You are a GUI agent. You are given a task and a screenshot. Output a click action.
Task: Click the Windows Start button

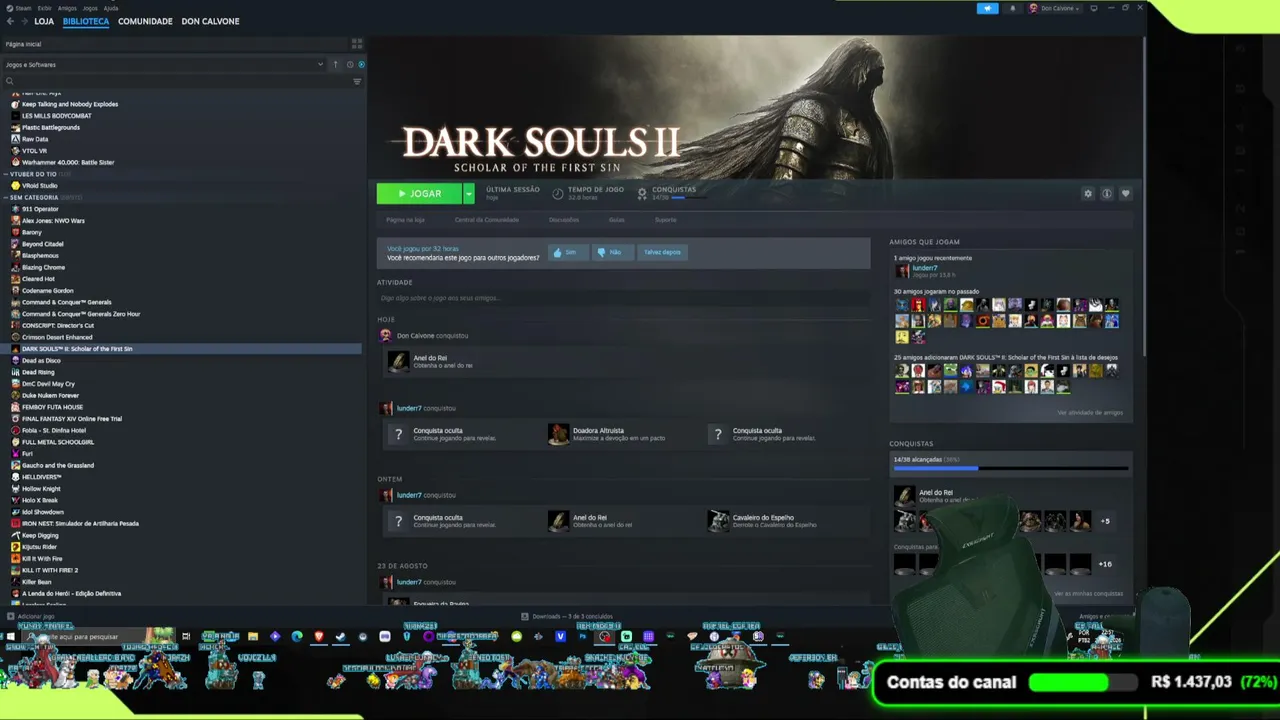coord(10,636)
